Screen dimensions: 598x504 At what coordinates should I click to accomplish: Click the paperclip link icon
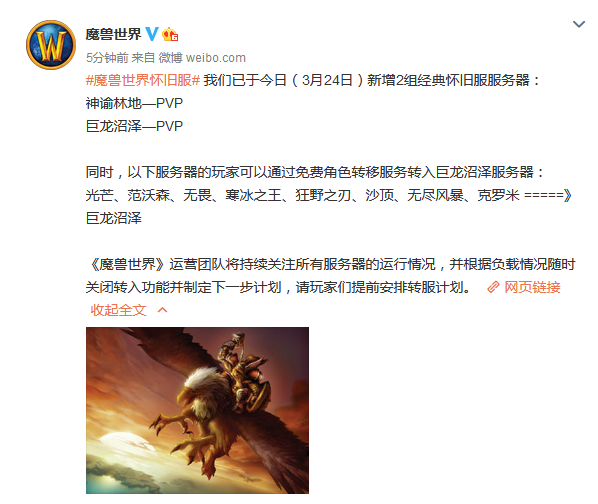pos(493,287)
